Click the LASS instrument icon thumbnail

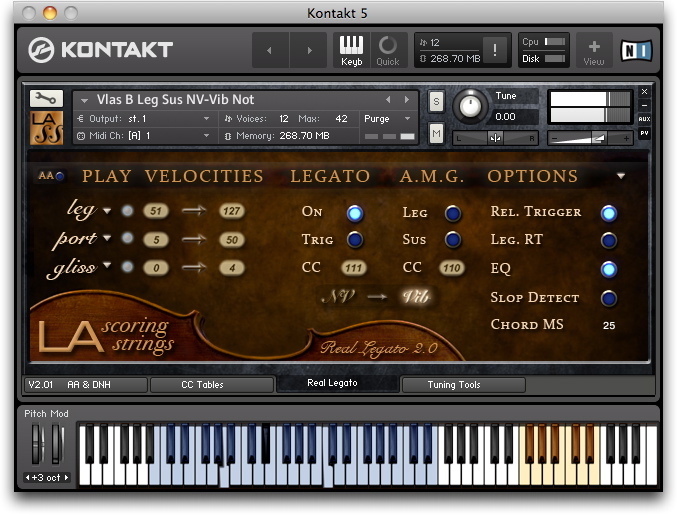click(x=46, y=128)
